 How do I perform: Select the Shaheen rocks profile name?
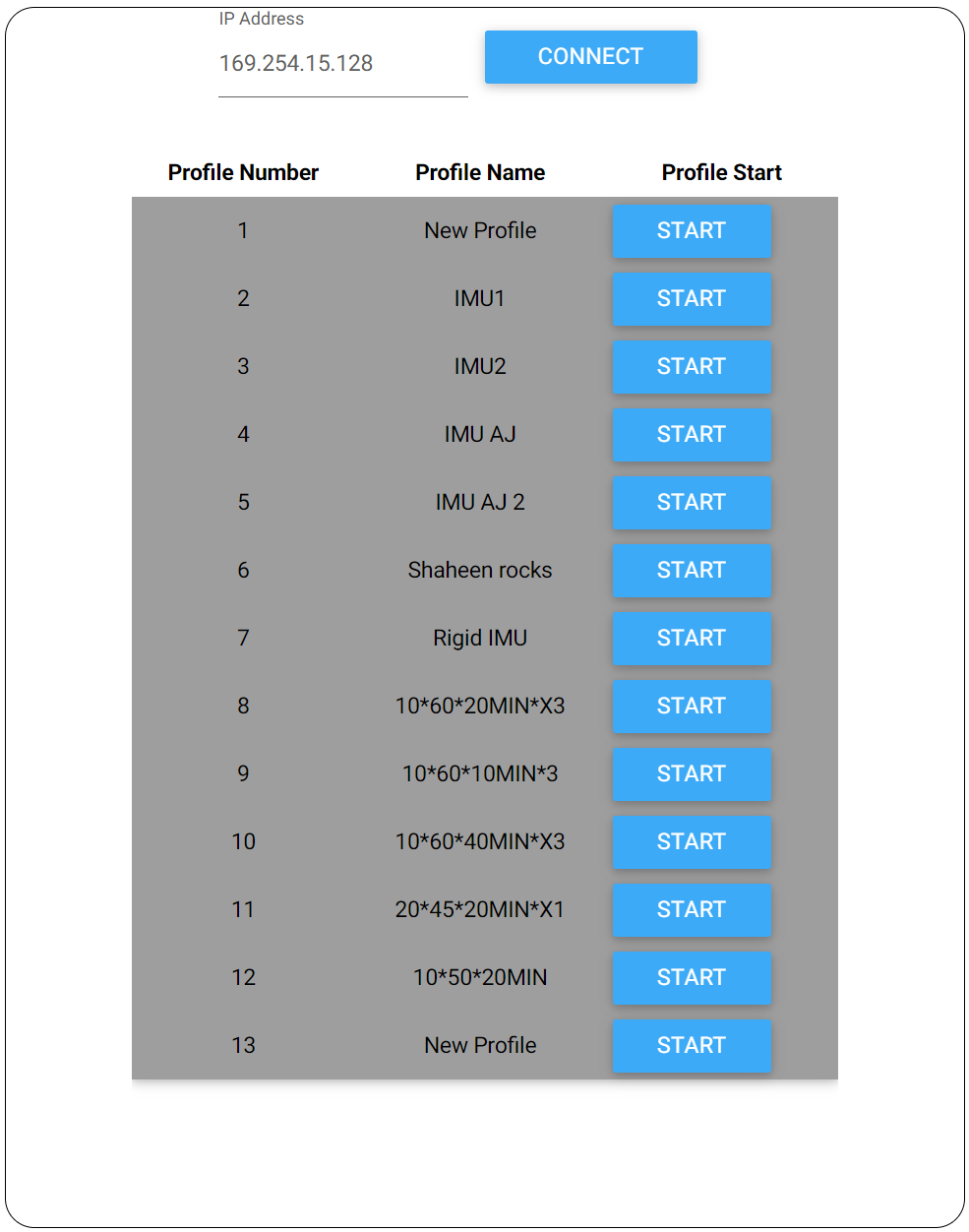pyautogui.click(x=480, y=571)
